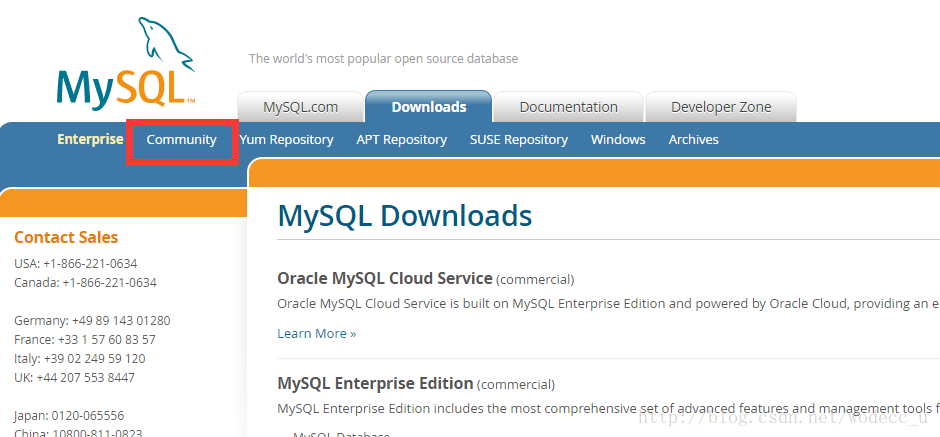Viewport: 940px width, 437px height.
Task: Select the Japan: 0120-065556 line
Action: pyautogui.click(x=69, y=415)
